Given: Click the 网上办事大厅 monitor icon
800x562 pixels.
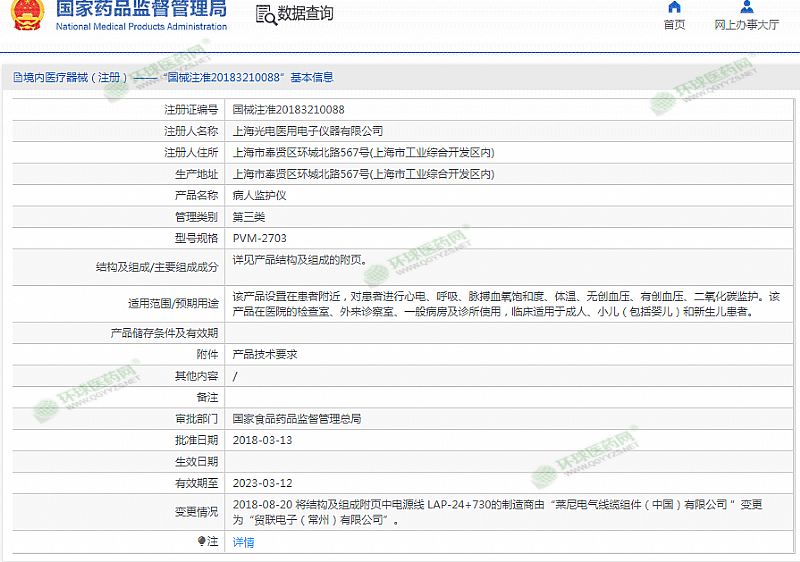Looking at the screenshot, I should pos(746,6).
